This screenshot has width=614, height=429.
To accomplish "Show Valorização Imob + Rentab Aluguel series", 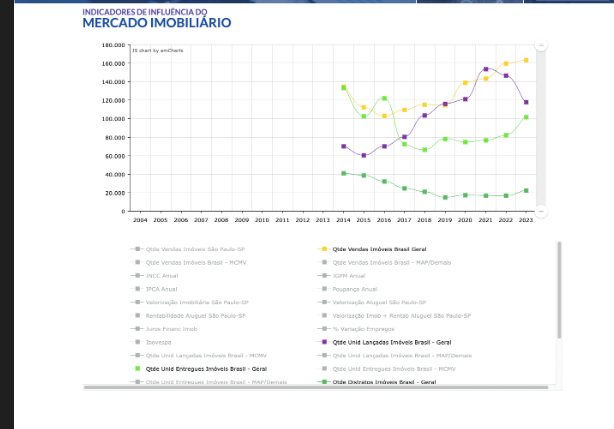I will pos(396,316).
